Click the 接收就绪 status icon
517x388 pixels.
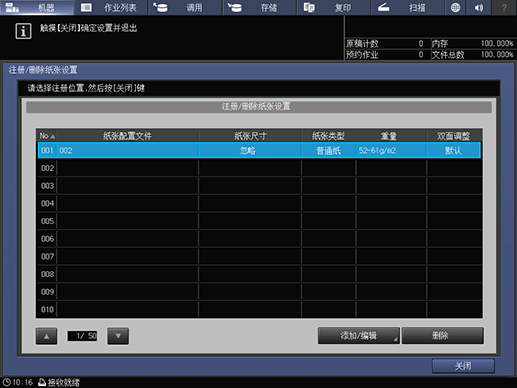coord(42,382)
